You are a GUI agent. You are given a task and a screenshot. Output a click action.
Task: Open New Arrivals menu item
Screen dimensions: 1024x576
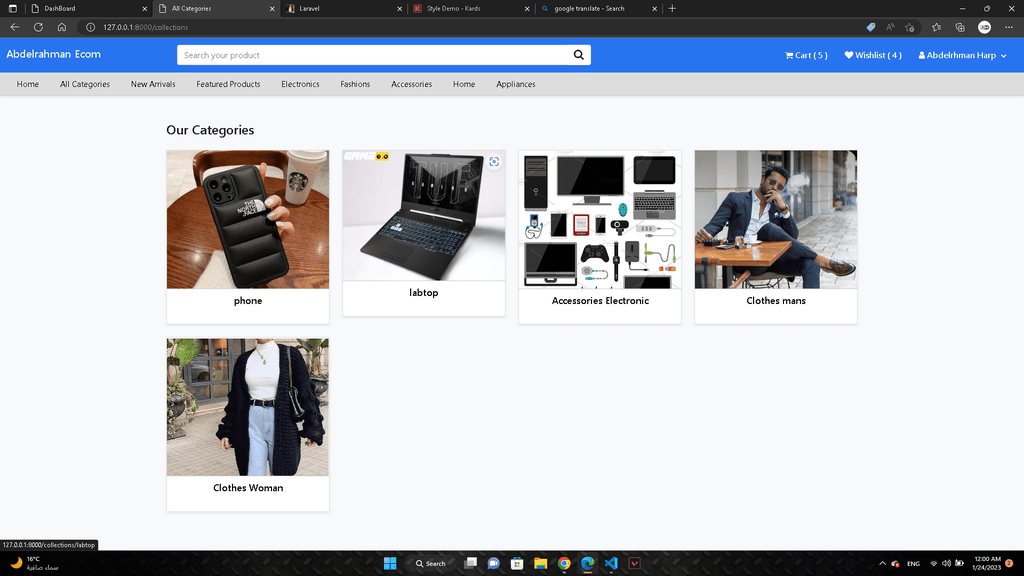(153, 84)
